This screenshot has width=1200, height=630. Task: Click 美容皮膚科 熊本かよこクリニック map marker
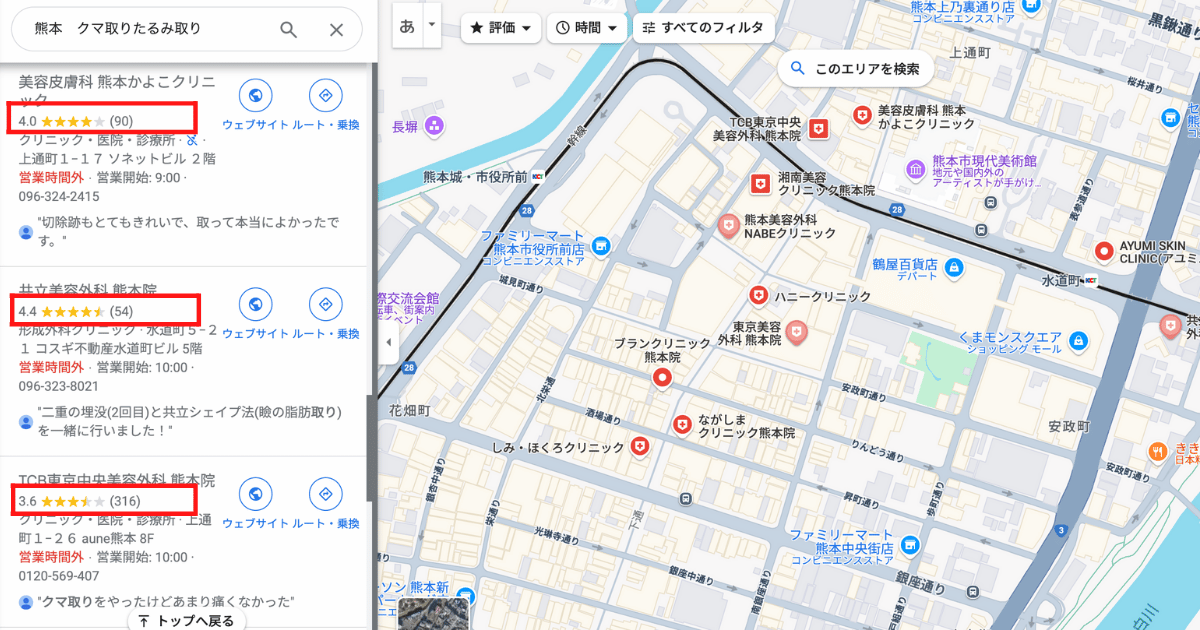861,116
